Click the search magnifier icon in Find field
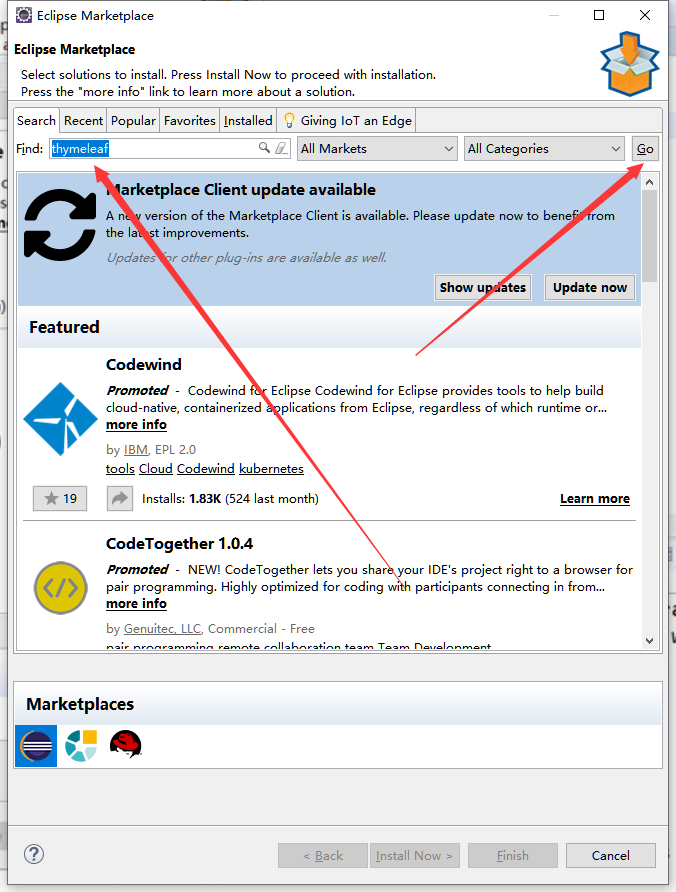The width and height of the screenshot is (676, 892). tap(264, 148)
